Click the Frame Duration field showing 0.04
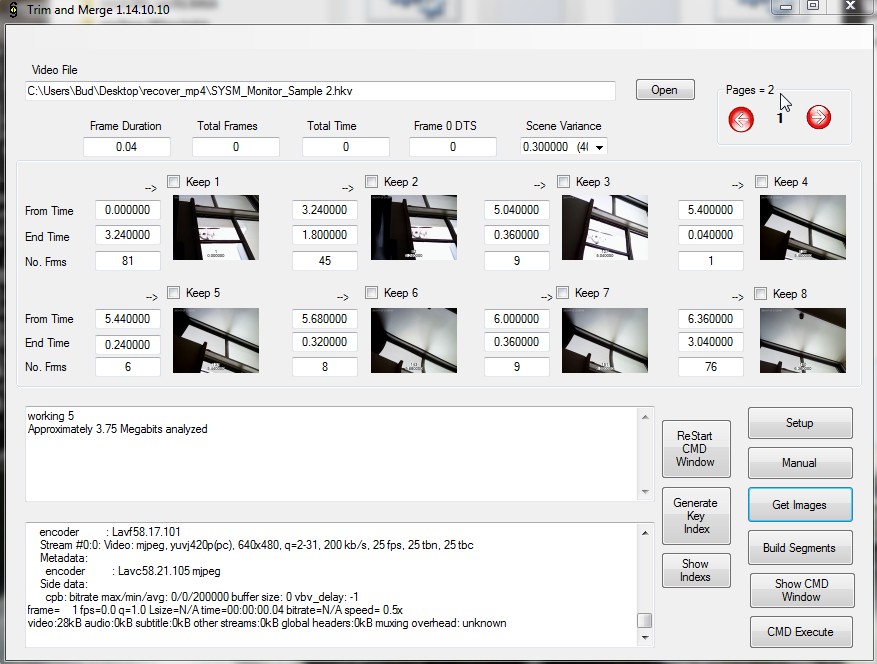This screenshot has width=877, height=664. [127, 147]
